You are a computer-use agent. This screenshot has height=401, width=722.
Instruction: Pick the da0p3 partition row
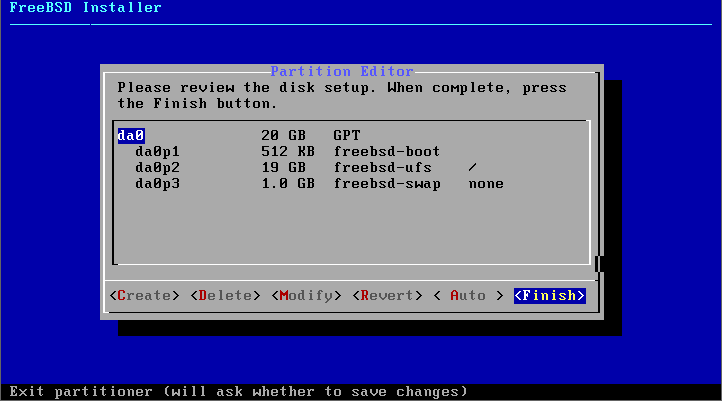[156, 183]
